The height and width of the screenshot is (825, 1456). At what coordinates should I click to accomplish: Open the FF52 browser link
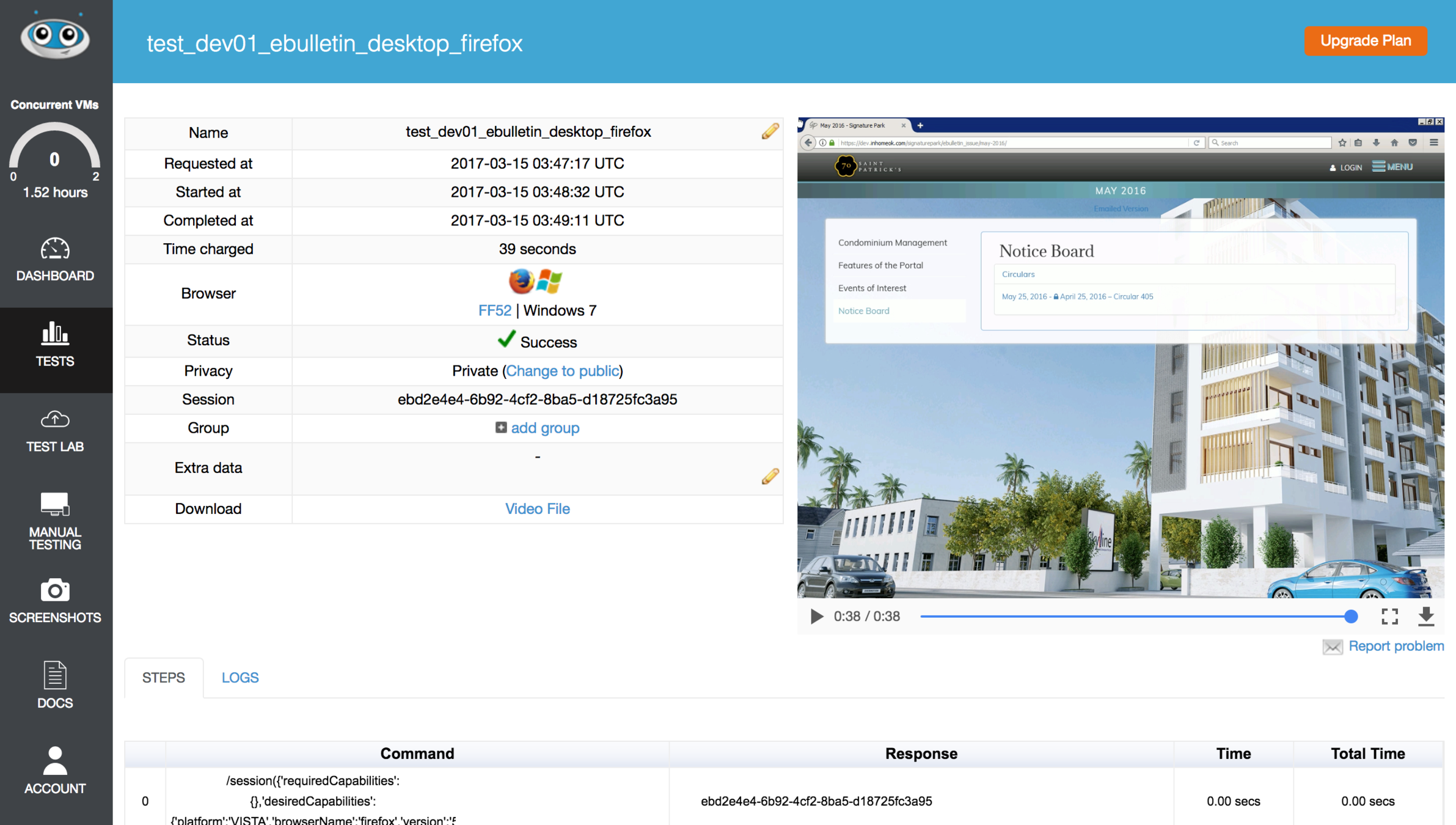coord(494,310)
